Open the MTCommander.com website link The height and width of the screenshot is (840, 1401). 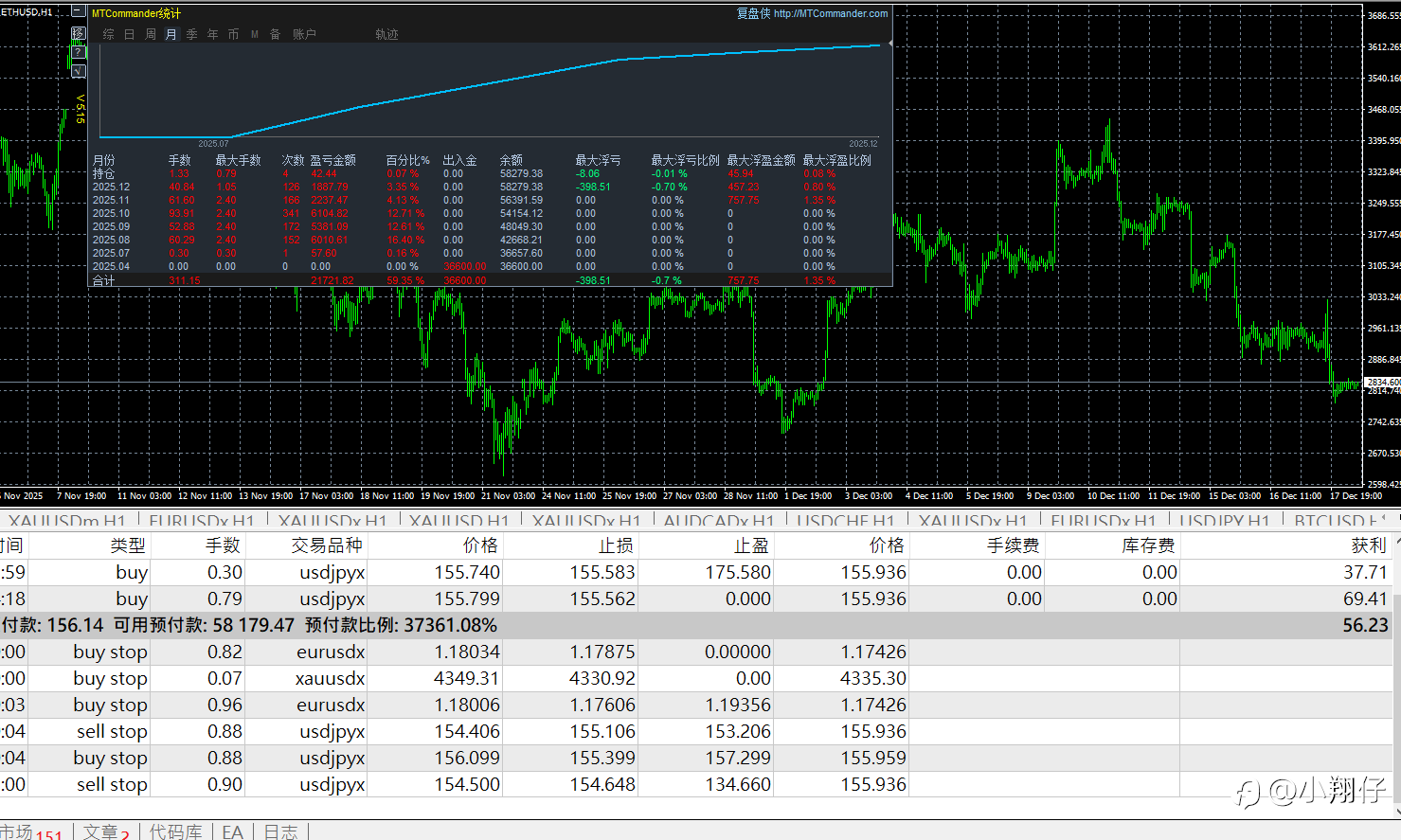[x=830, y=13]
